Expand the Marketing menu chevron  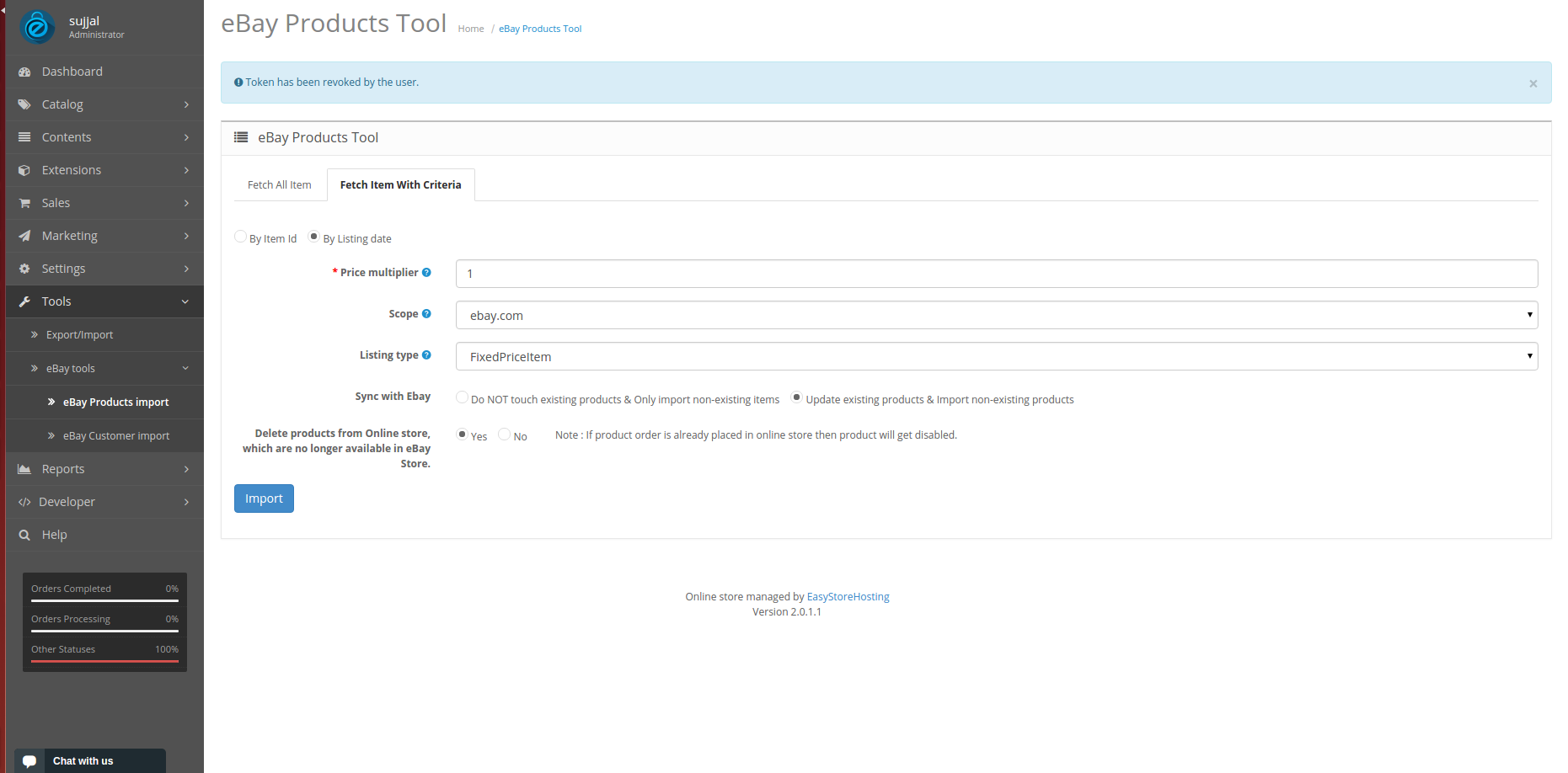pos(186,236)
